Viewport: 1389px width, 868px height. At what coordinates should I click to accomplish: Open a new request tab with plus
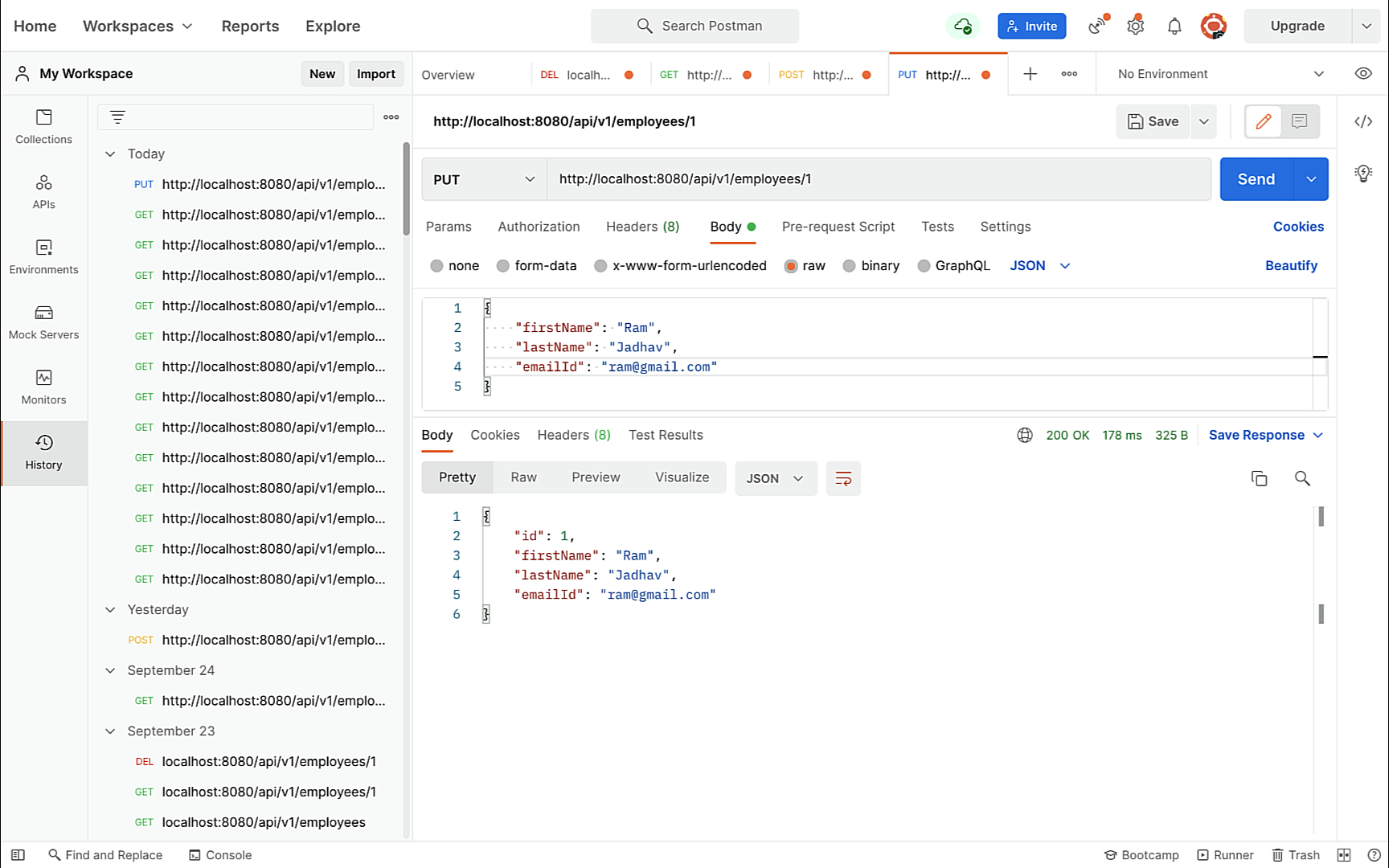point(1030,74)
